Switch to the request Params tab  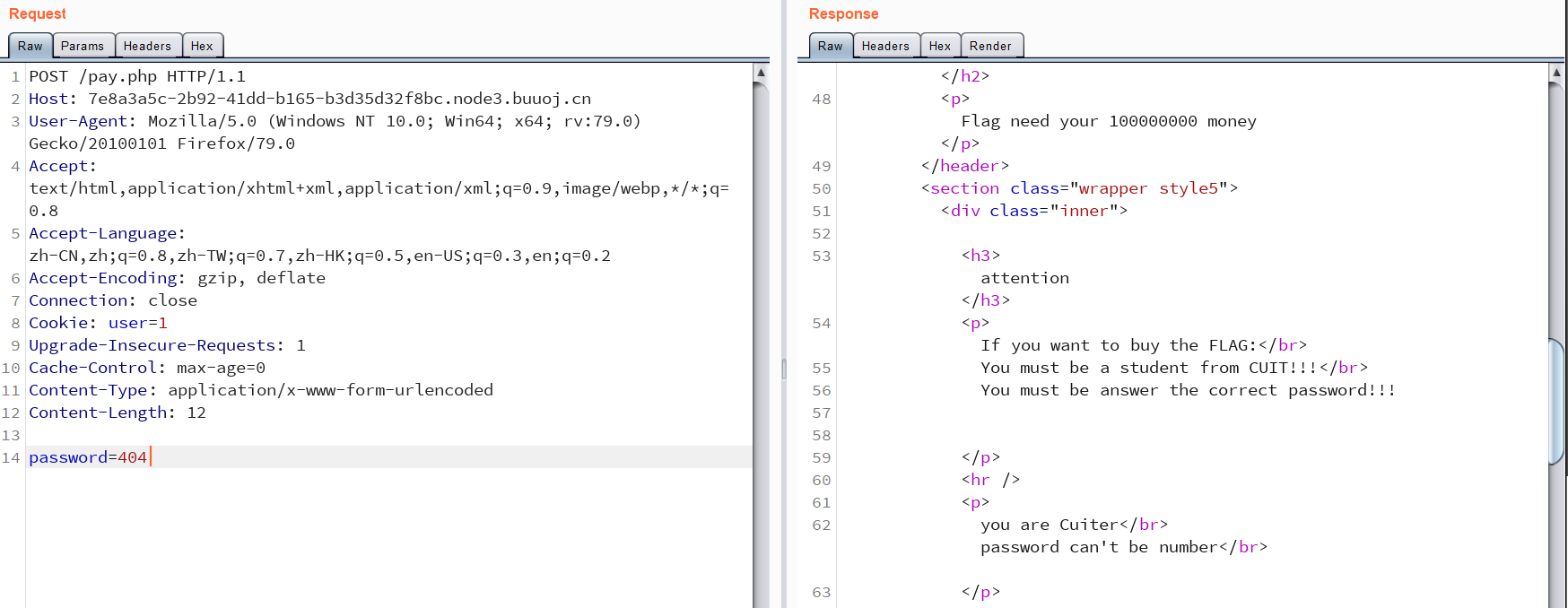pyautogui.click(x=83, y=46)
